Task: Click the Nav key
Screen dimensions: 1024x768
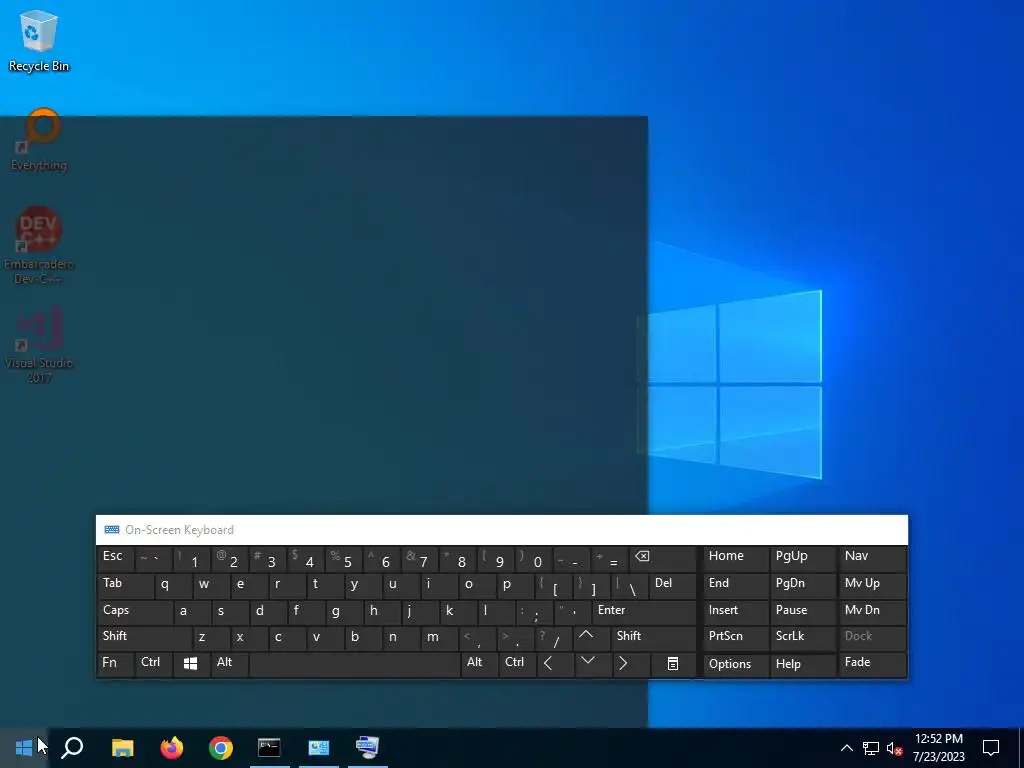Action: (872, 558)
